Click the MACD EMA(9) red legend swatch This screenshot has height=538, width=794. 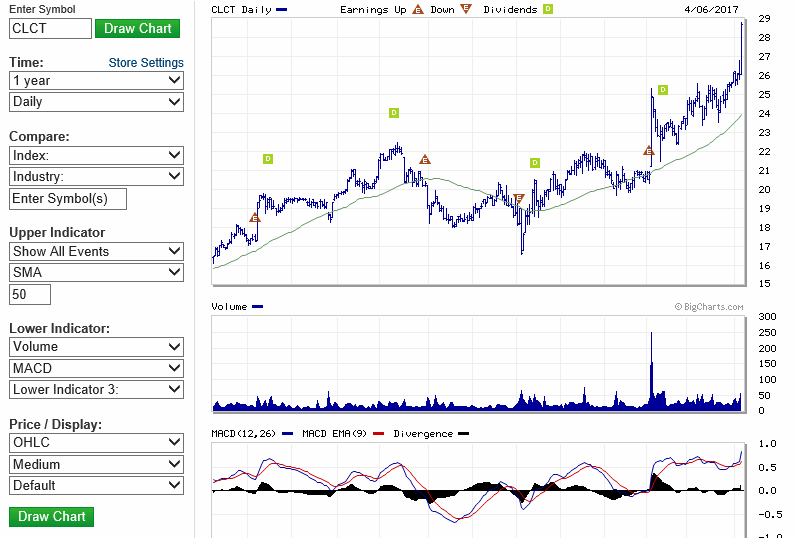[x=378, y=434]
